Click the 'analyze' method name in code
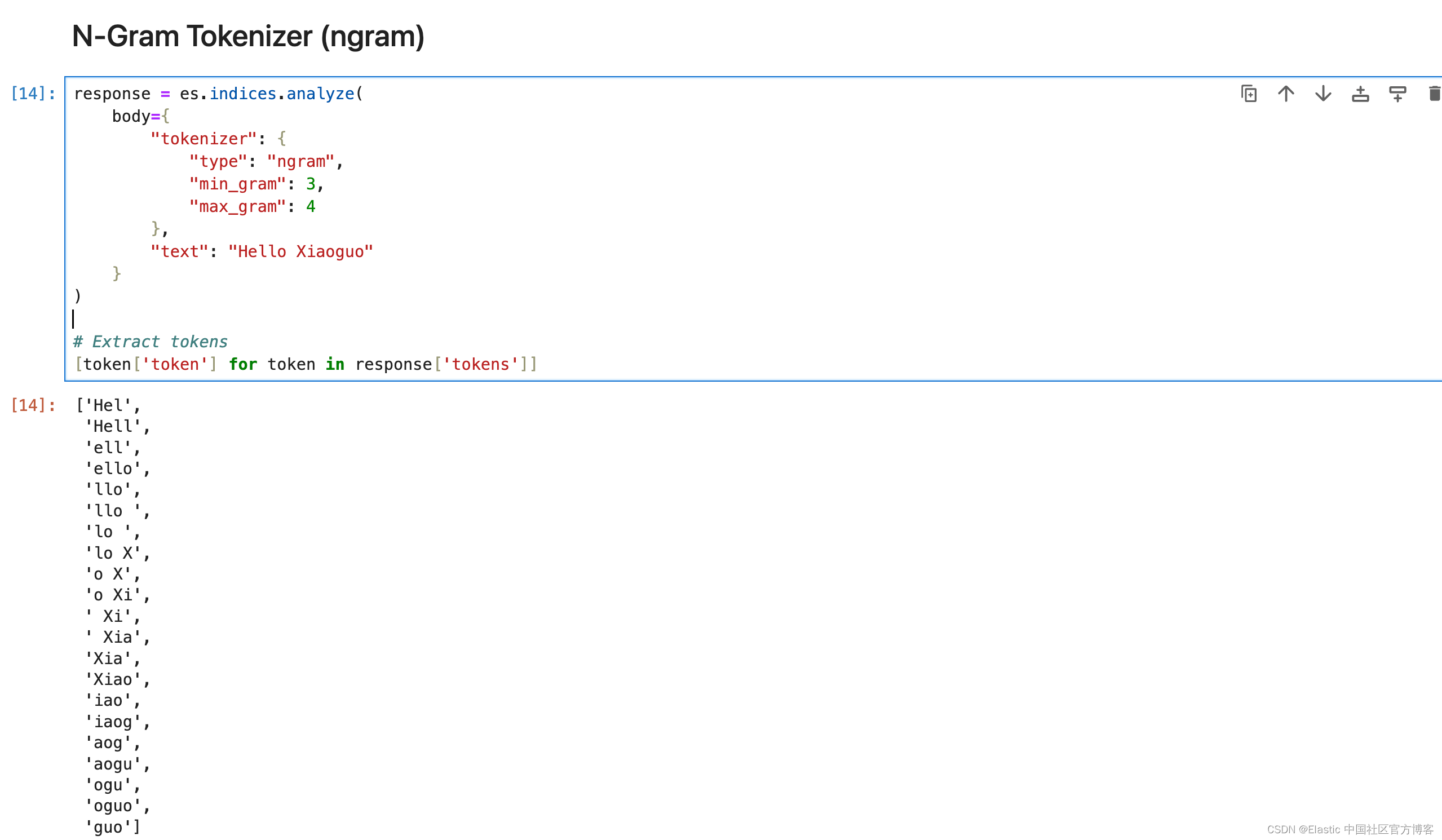This screenshot has height=840, width=1442. click(x=320, y=93)
